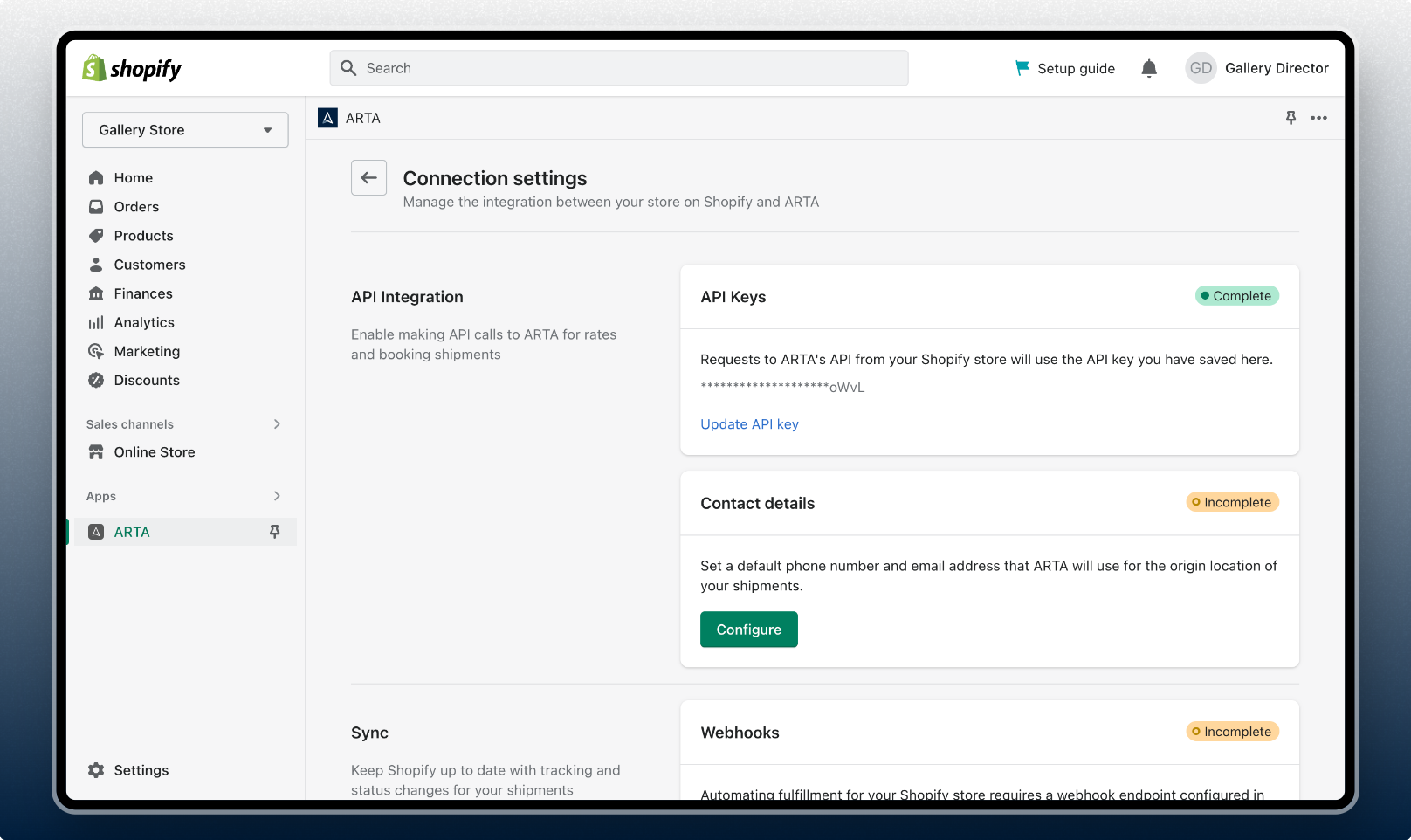Expand the Sales channels section
The width and height of the screenshot is (1411, 840).
coord(277,423)
